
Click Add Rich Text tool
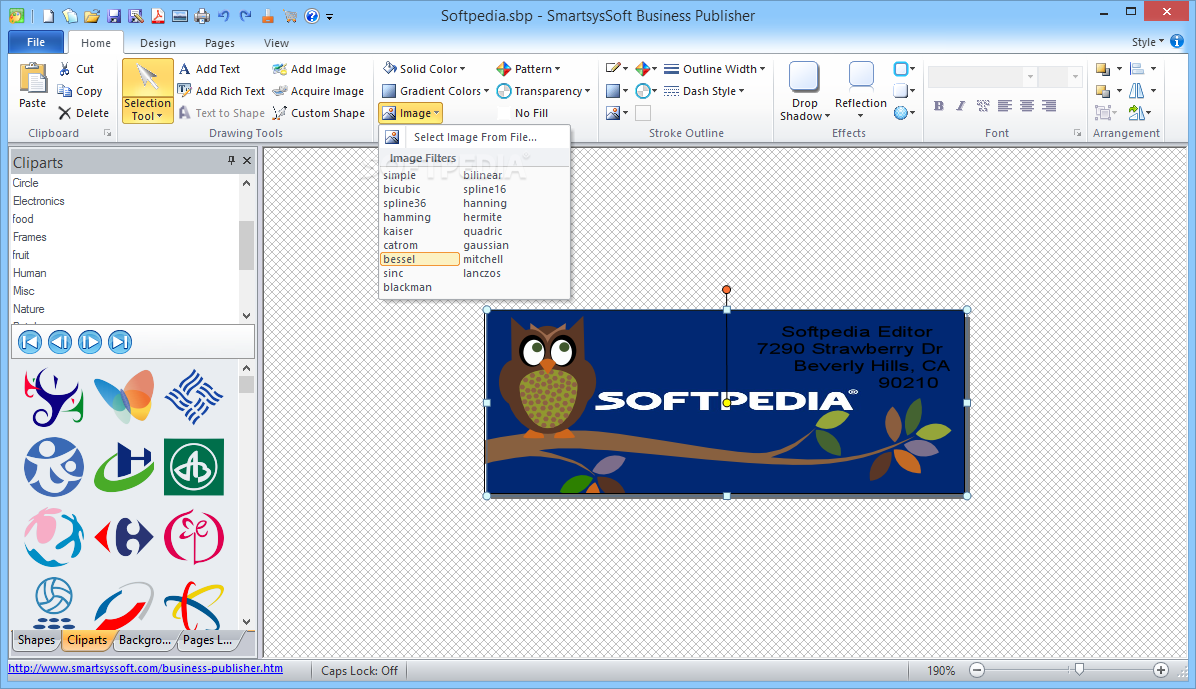point(221,91)
